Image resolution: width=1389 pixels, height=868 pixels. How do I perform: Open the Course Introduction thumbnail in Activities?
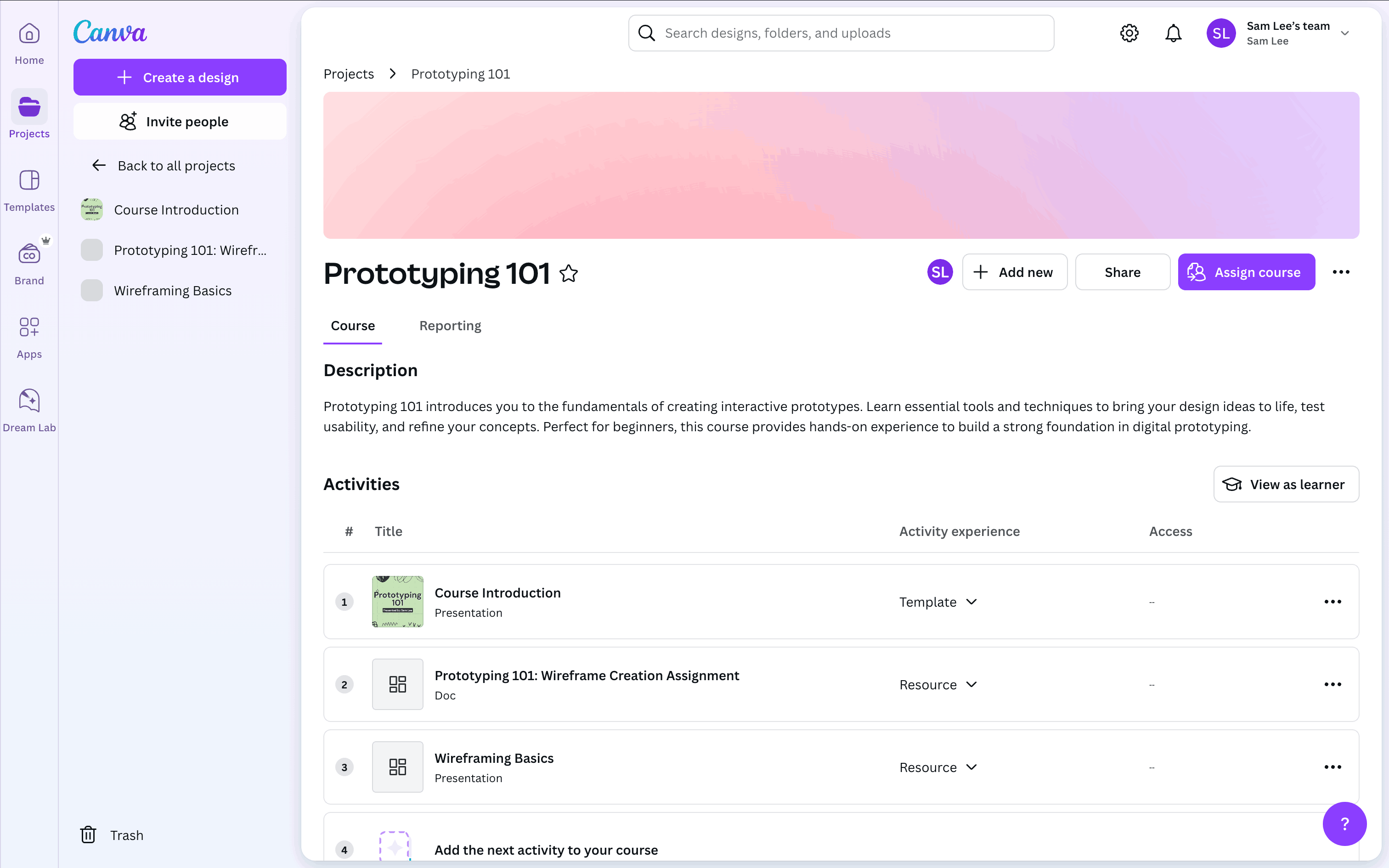pyautogui.click(x=397, y=602)
